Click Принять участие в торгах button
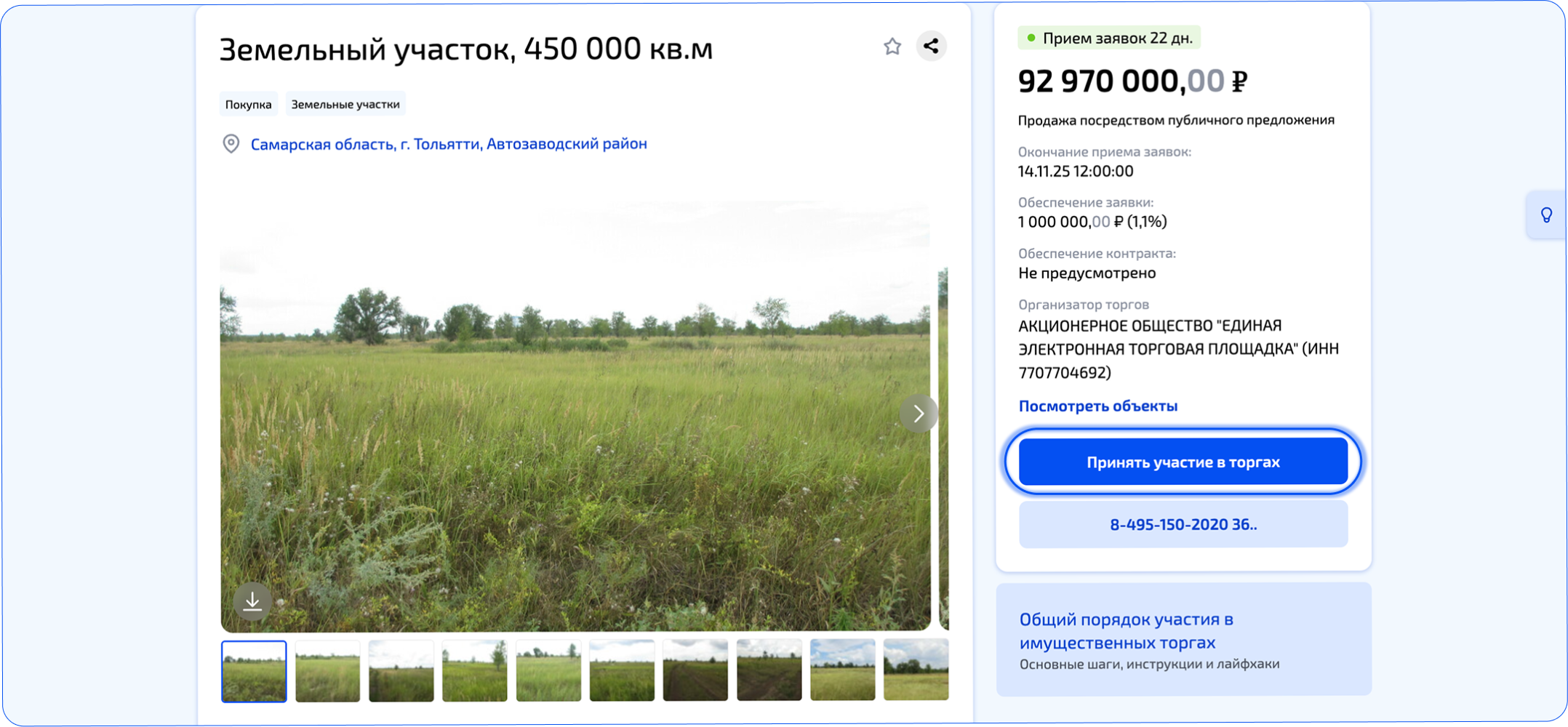 1183,462
